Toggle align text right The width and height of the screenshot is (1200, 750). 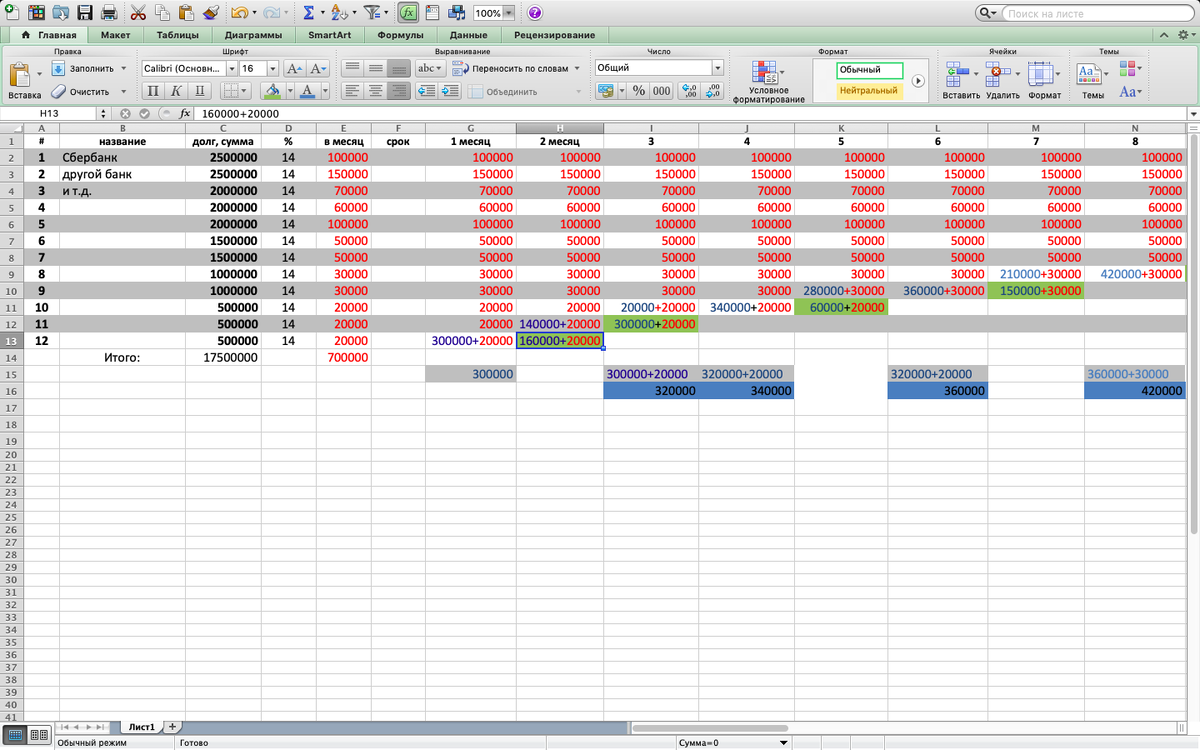tap(399, 91)
